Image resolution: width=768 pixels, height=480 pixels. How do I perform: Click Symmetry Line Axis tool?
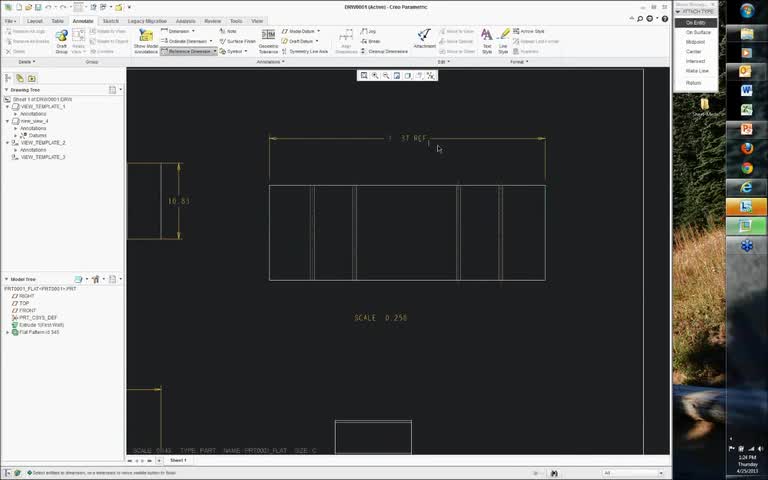click(305, 51)
